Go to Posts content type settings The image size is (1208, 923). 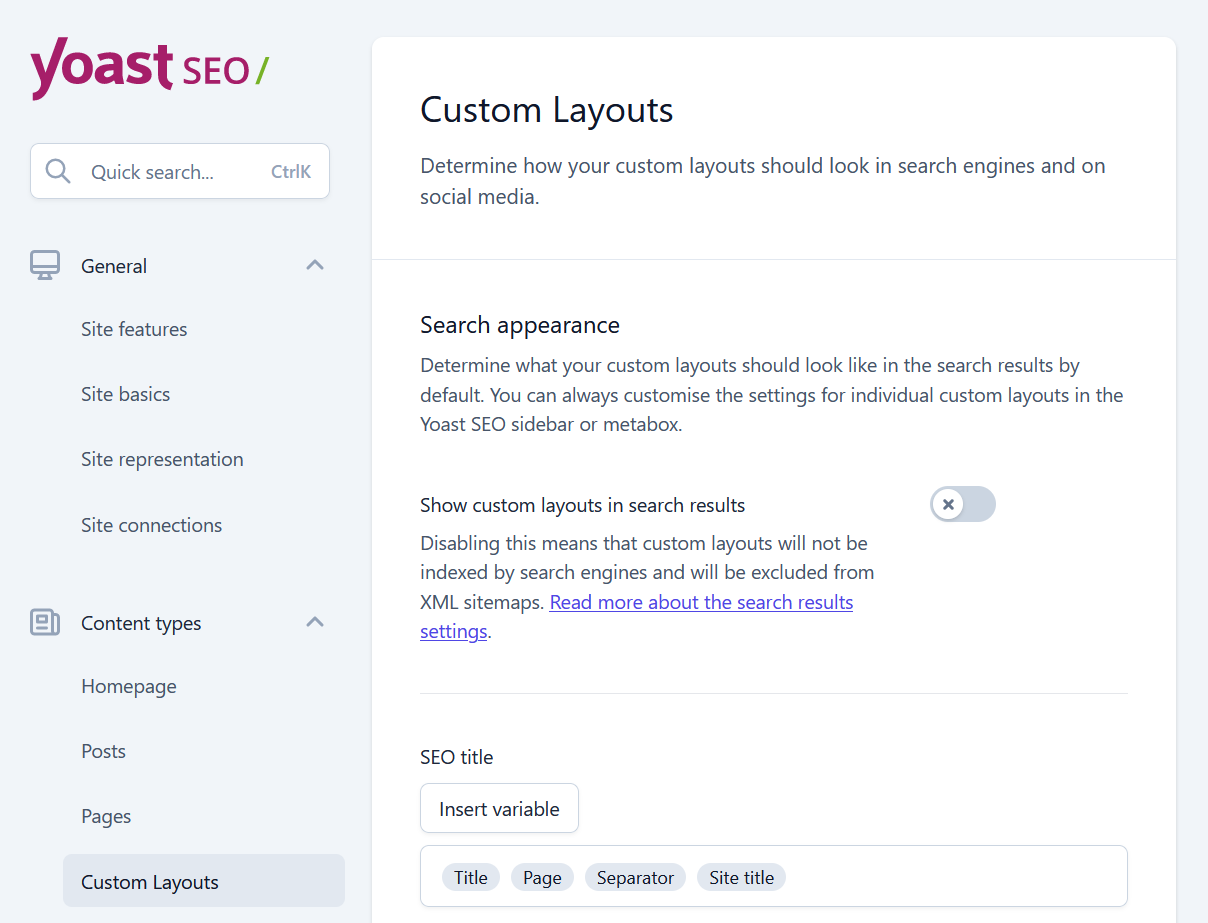click(103, 751)
